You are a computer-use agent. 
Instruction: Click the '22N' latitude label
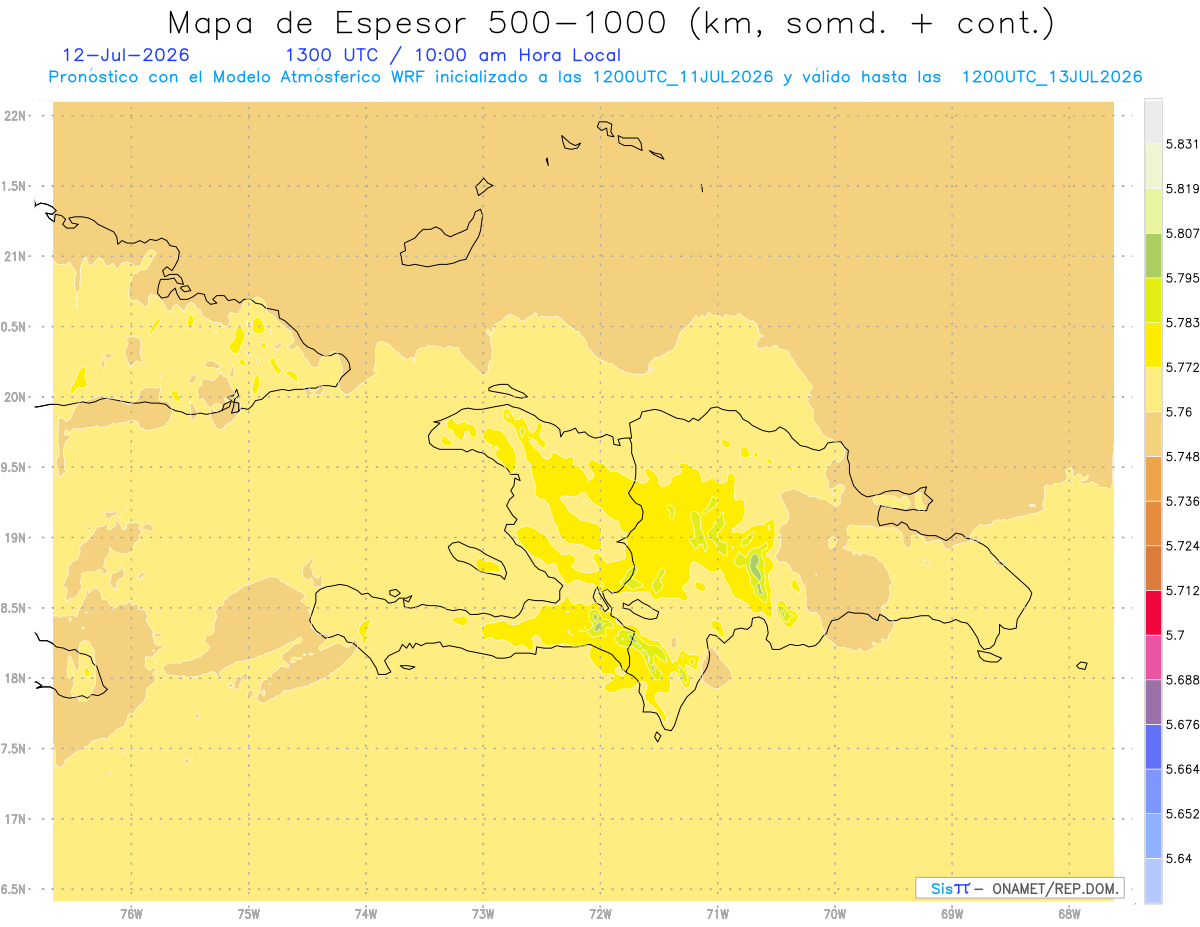(17, 116)
